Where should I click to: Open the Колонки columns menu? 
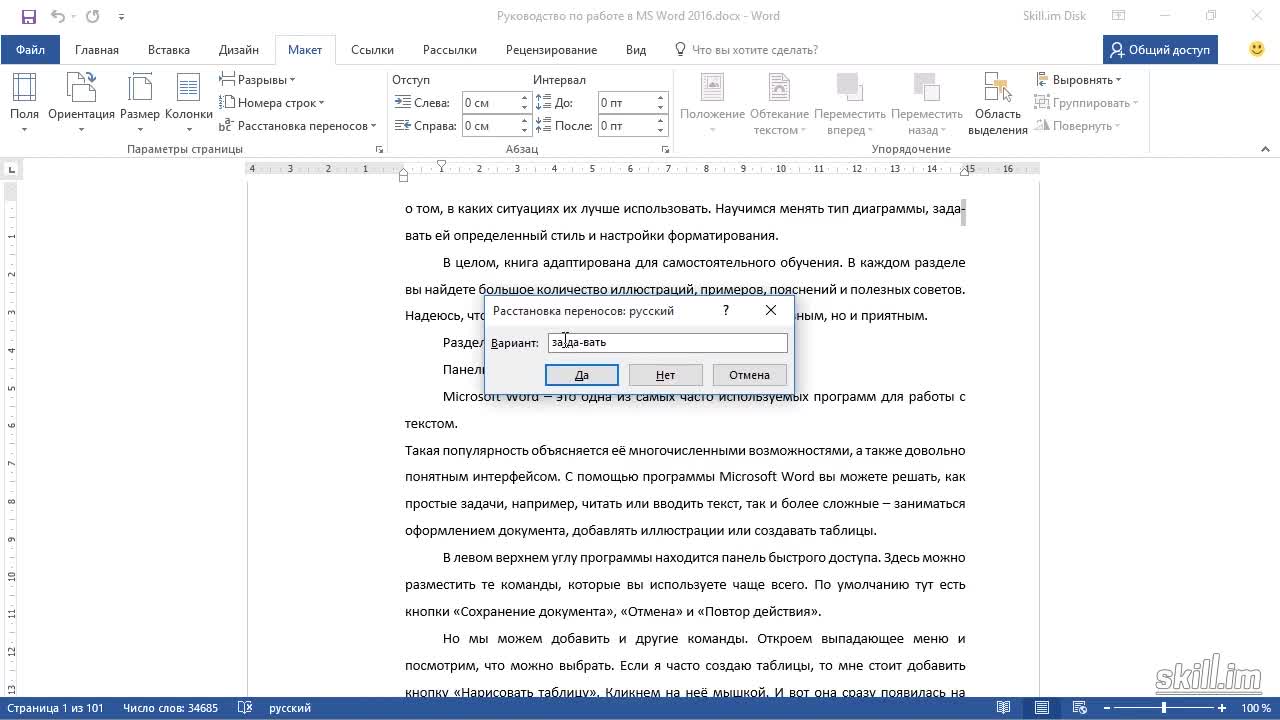pos(188,104)
